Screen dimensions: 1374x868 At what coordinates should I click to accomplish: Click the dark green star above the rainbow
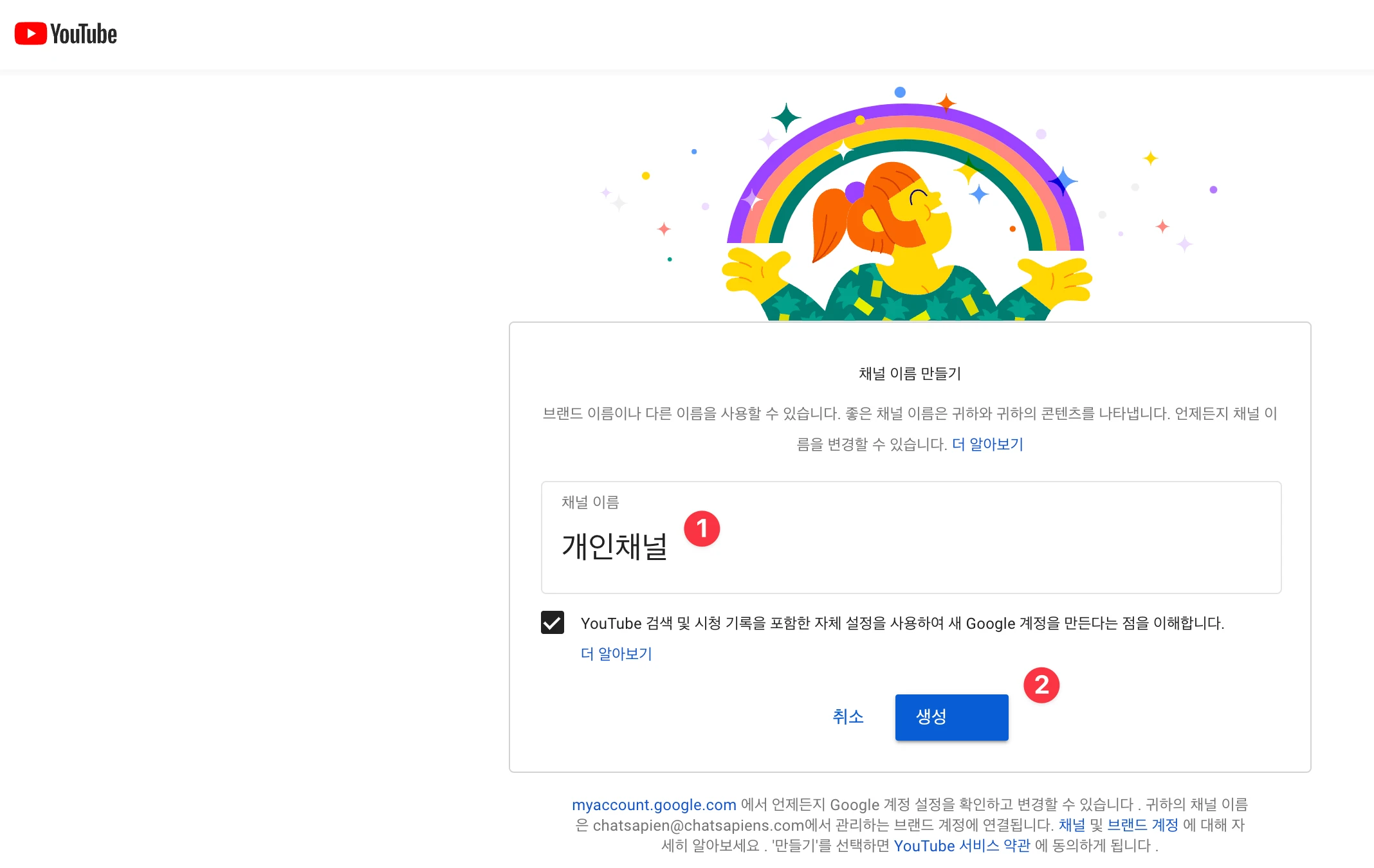coord(786,118)
